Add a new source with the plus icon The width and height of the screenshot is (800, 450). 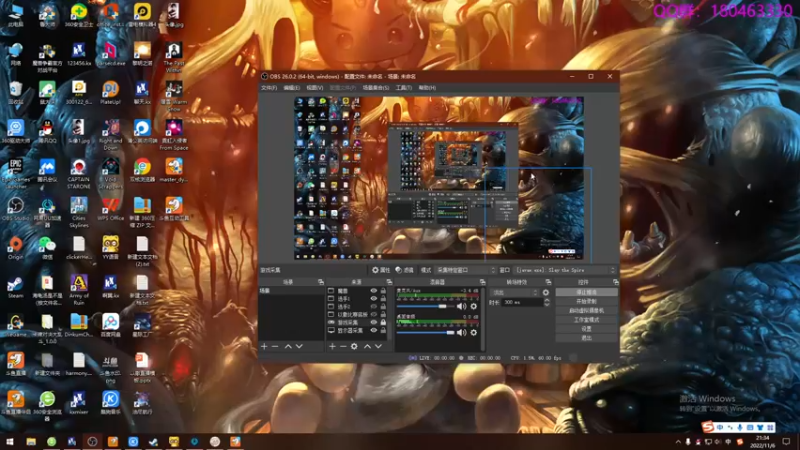[x=332, y=346]
